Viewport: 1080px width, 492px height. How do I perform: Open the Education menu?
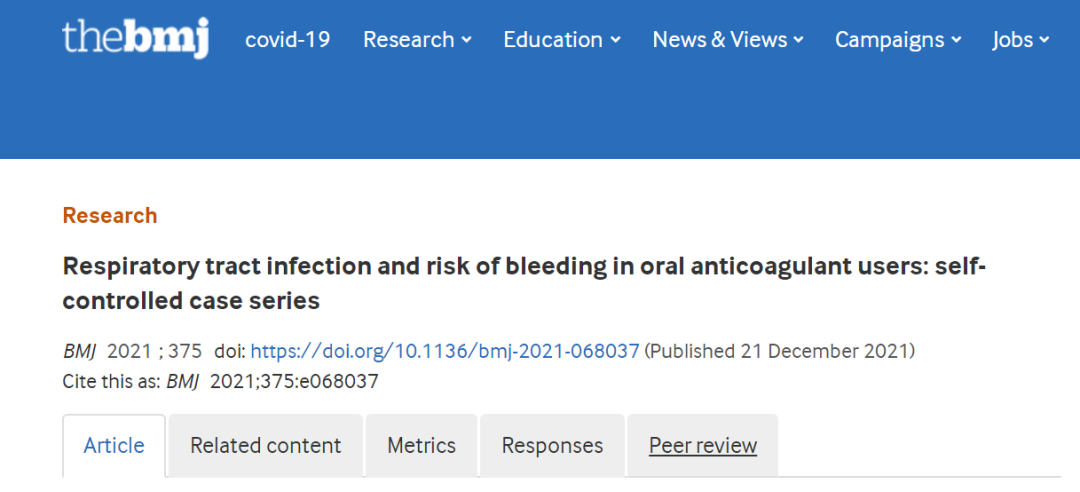(553, 40)
